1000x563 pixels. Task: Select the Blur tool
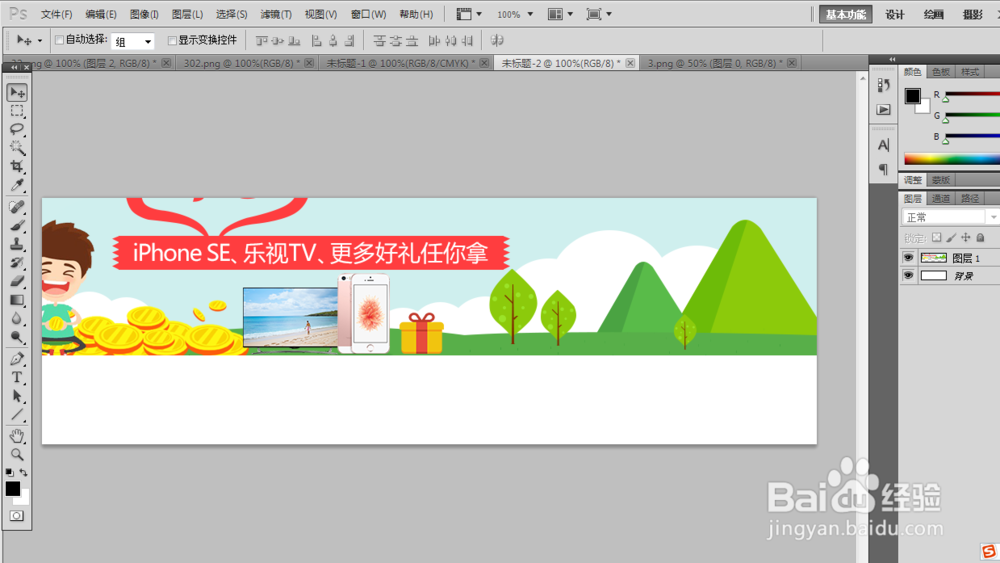[17, 318]
